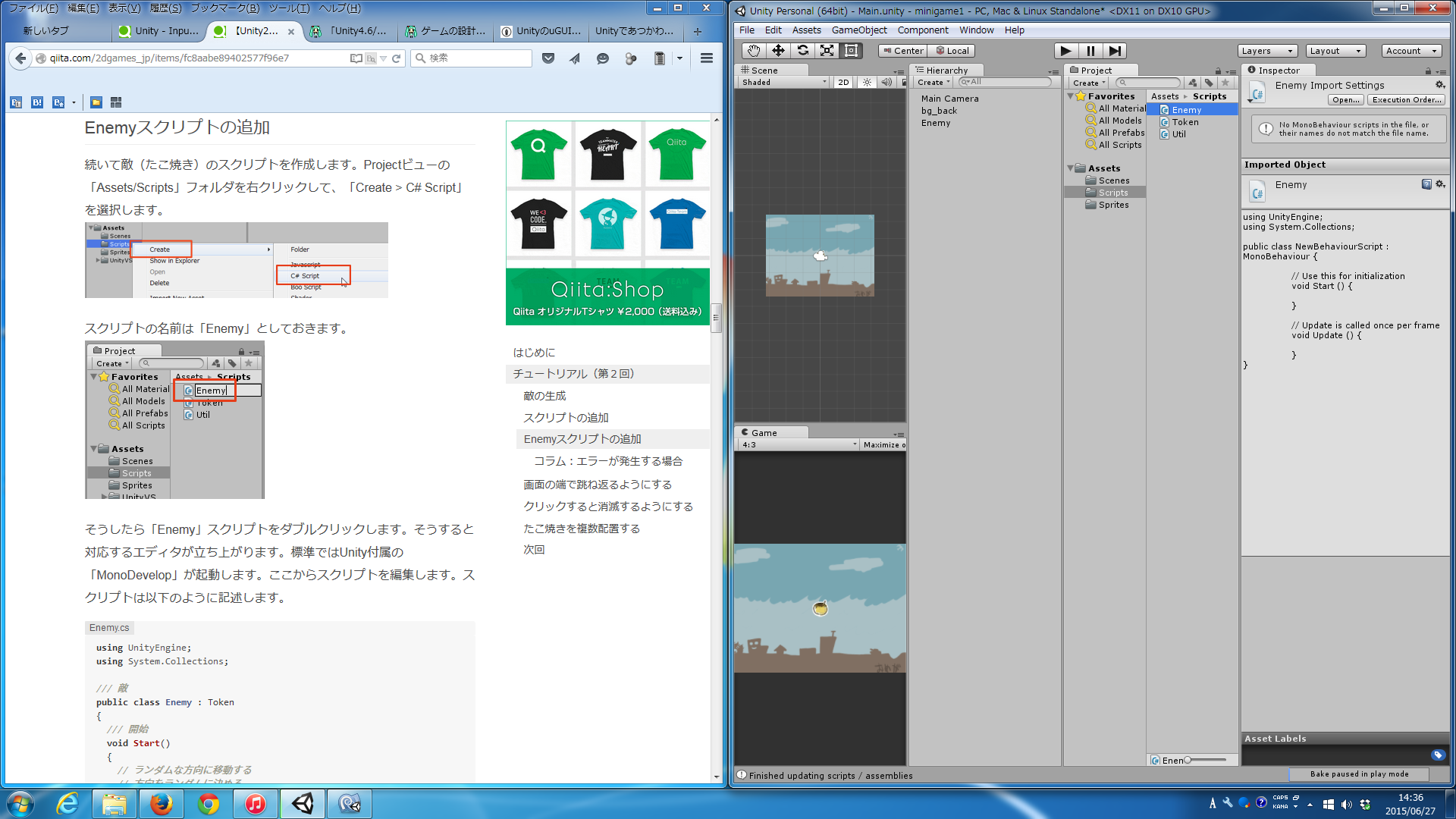The image size is (1456, 819).
Task: Click the paper plane share icon in Firefox
Action: [575, 58]
